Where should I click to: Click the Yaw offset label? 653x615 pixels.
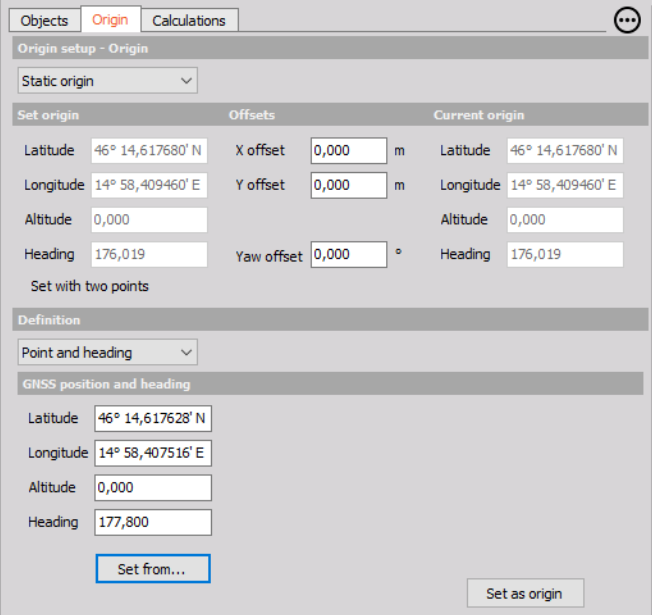269,256
